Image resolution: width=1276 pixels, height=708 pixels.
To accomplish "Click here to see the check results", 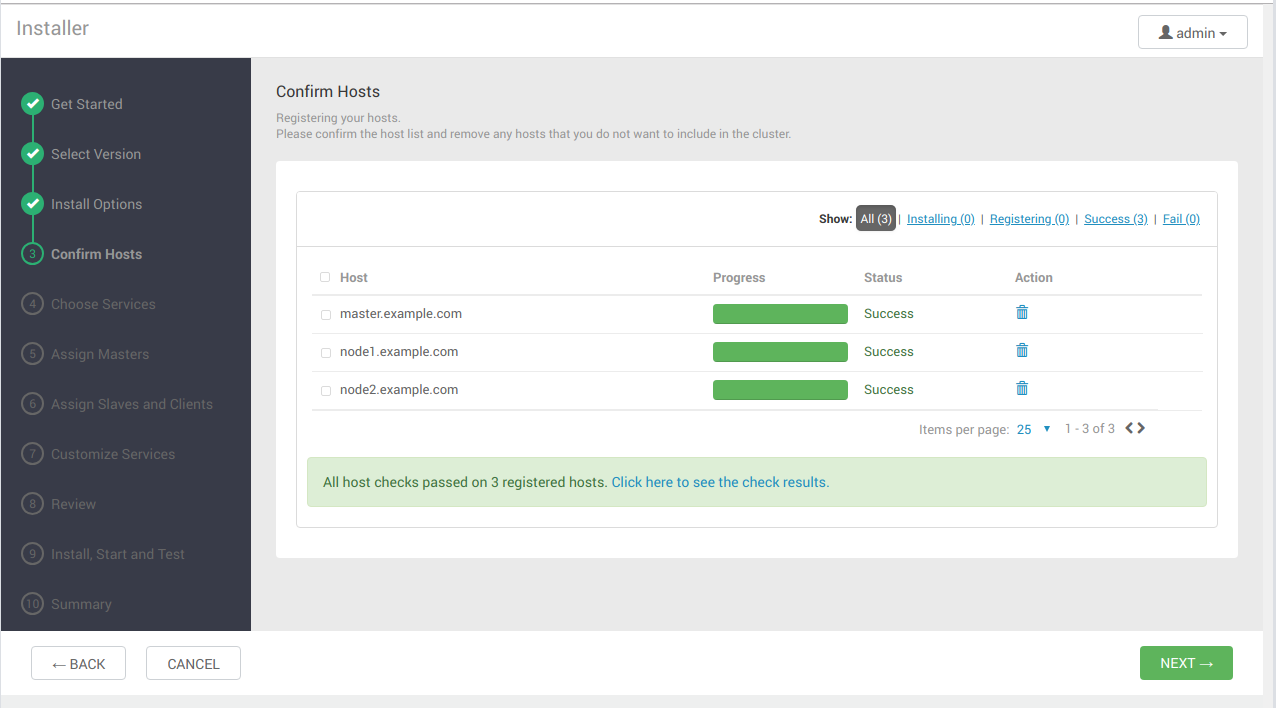I will 720,482.
